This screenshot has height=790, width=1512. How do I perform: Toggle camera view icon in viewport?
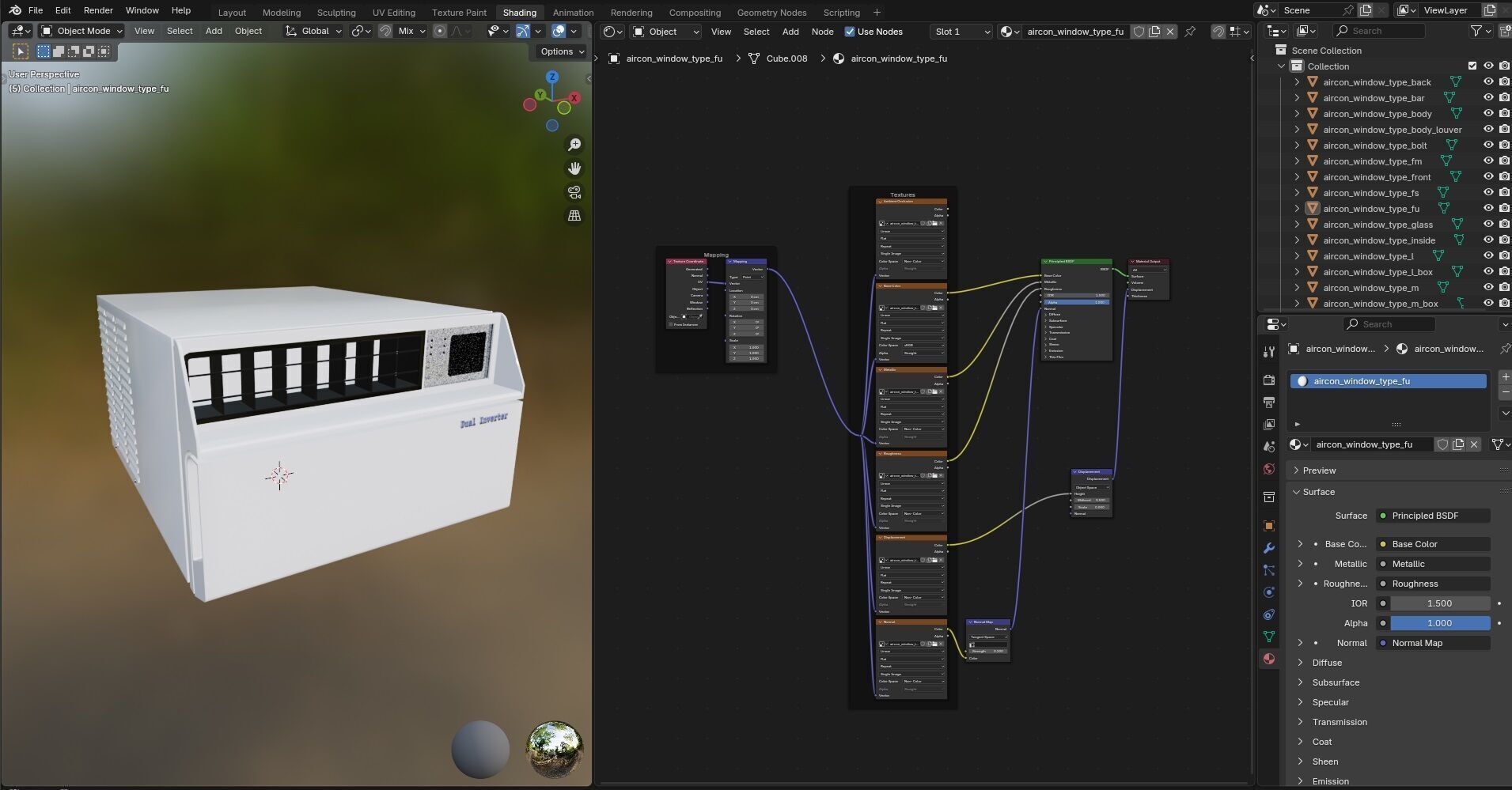pos(574,192)
